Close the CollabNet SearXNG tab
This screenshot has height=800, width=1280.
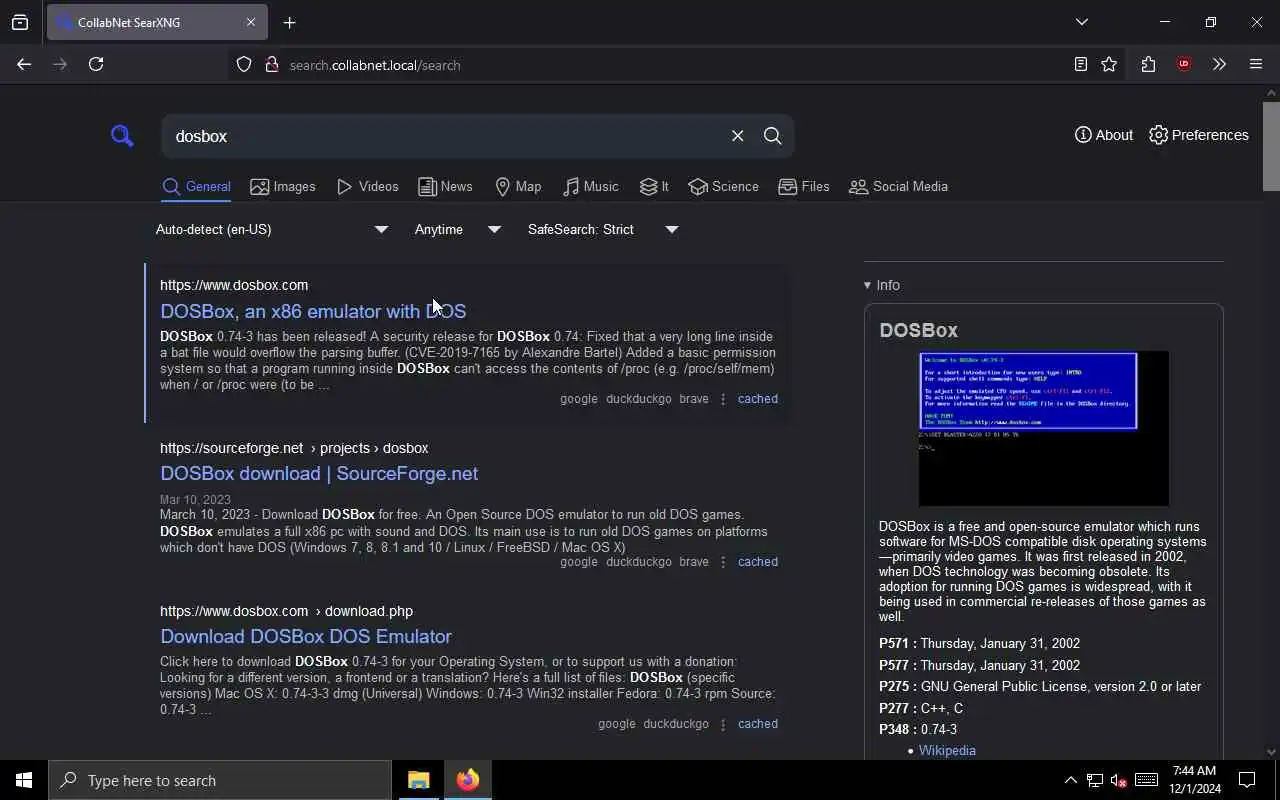pos(250,22)
